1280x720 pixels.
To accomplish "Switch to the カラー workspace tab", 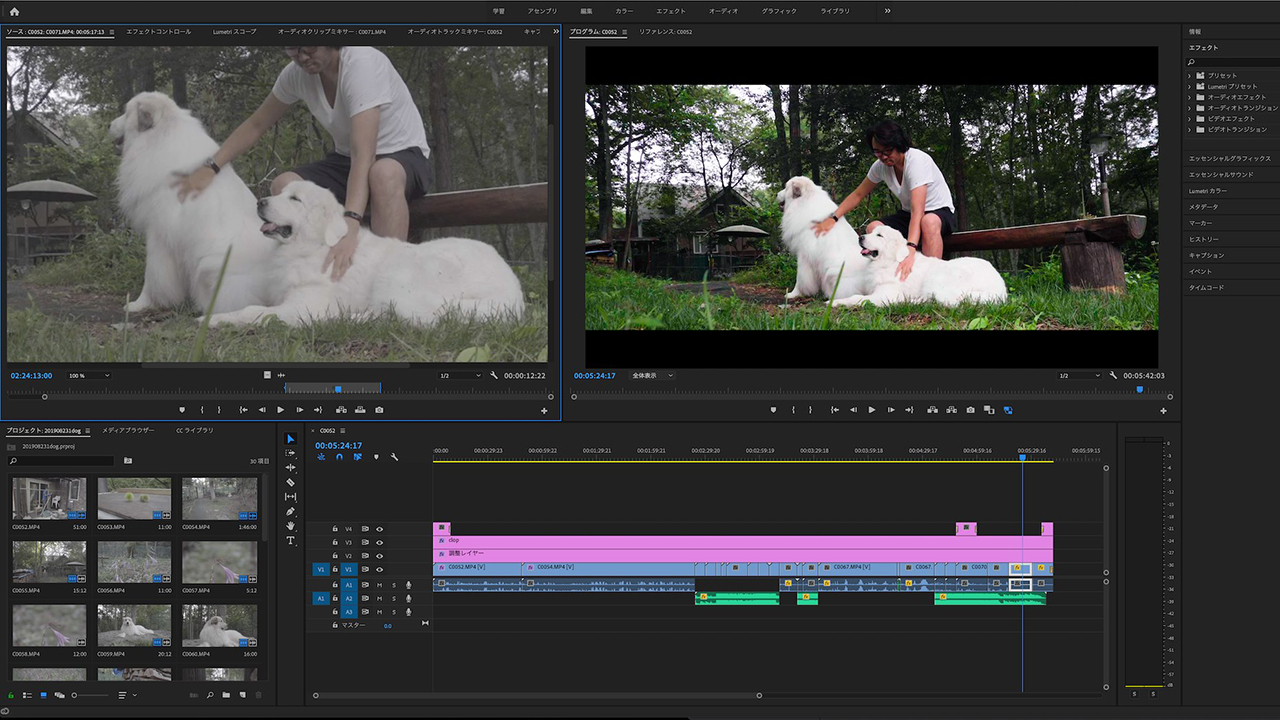I will coord(624,11).
